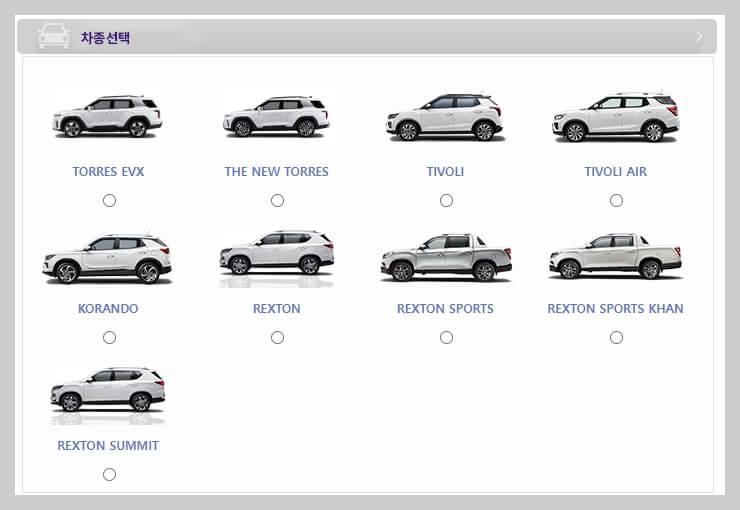
Task: Select the TORRES EVX radio button
Action: pos(109,201)
